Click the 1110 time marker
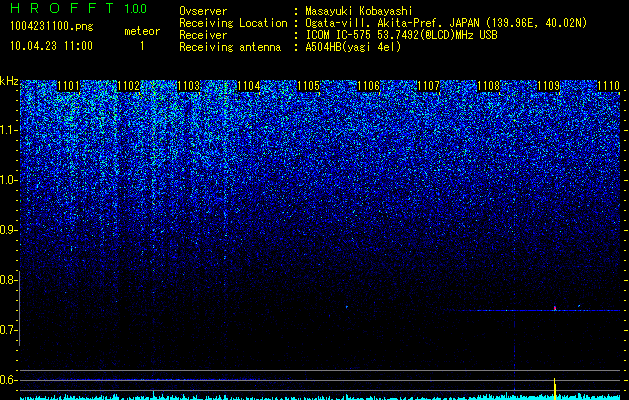629x400 pixels. 609,86
